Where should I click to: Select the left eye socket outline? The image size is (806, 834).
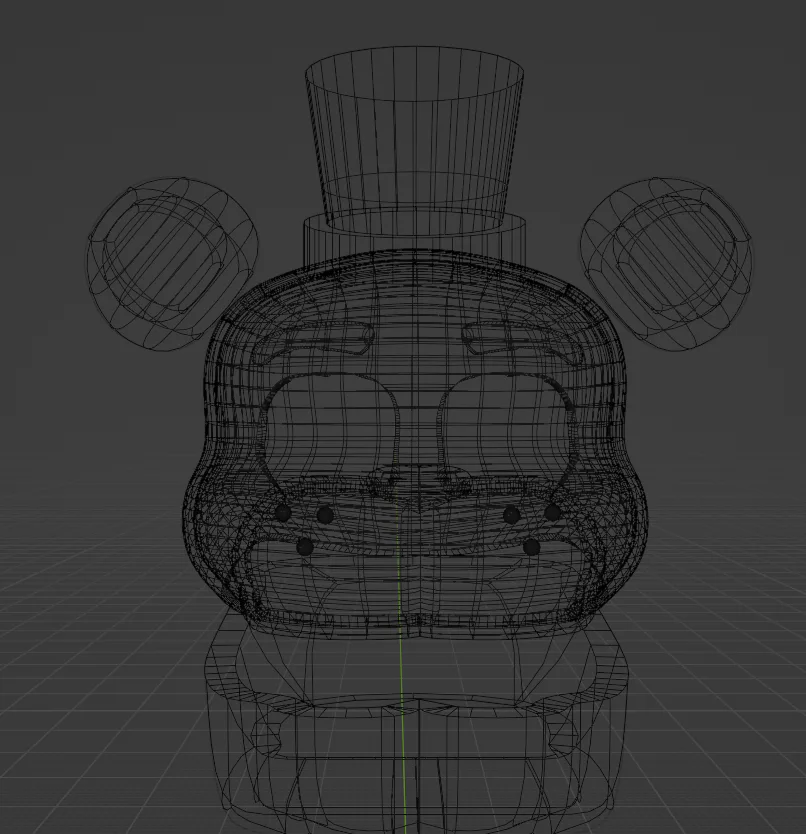pos(327,439)
